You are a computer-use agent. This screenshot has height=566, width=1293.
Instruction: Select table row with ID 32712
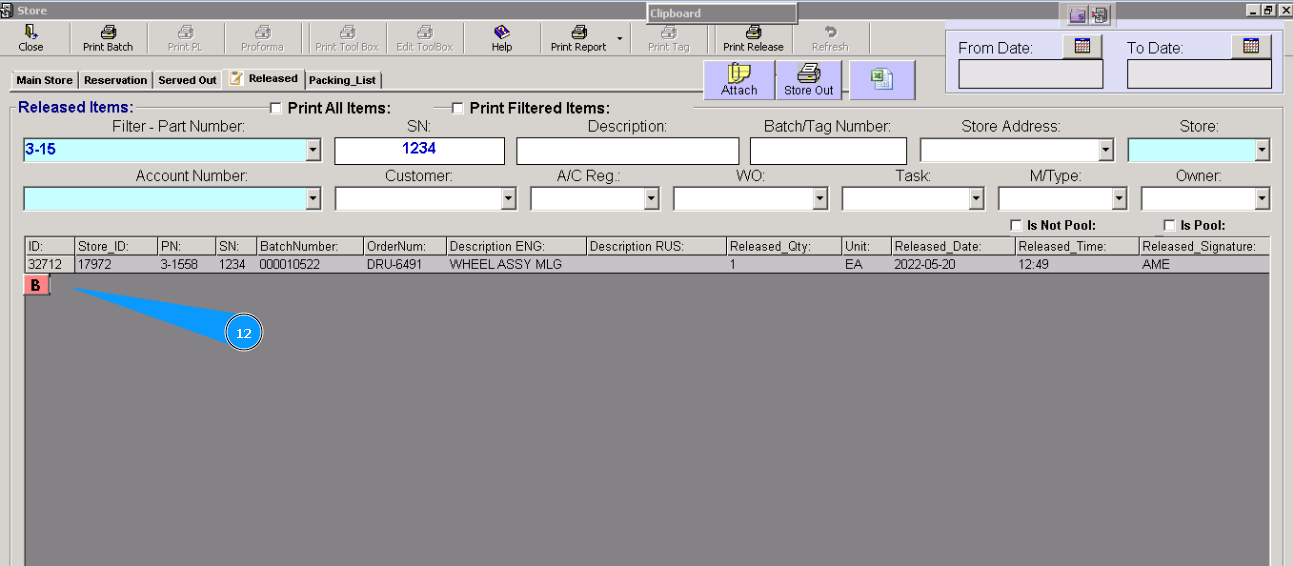click(x=647, y=265)
